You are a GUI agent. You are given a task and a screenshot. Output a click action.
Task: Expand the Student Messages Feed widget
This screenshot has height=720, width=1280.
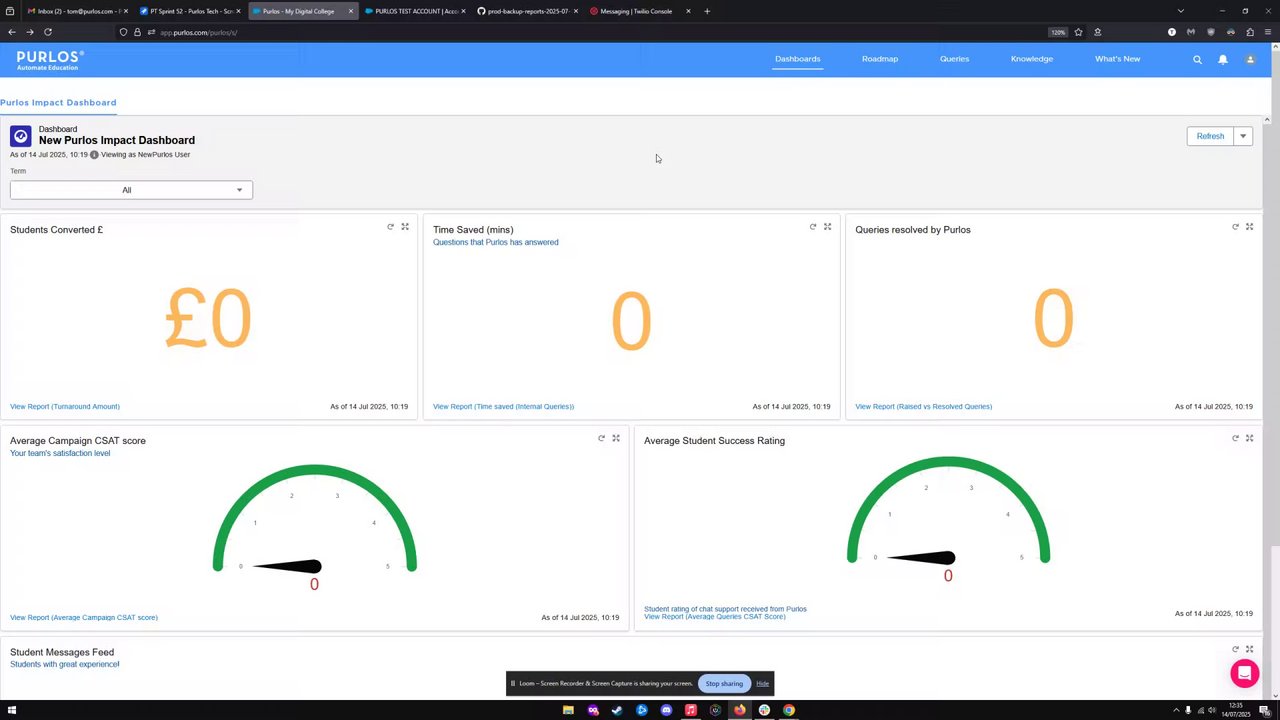(x=1249, y=649)
